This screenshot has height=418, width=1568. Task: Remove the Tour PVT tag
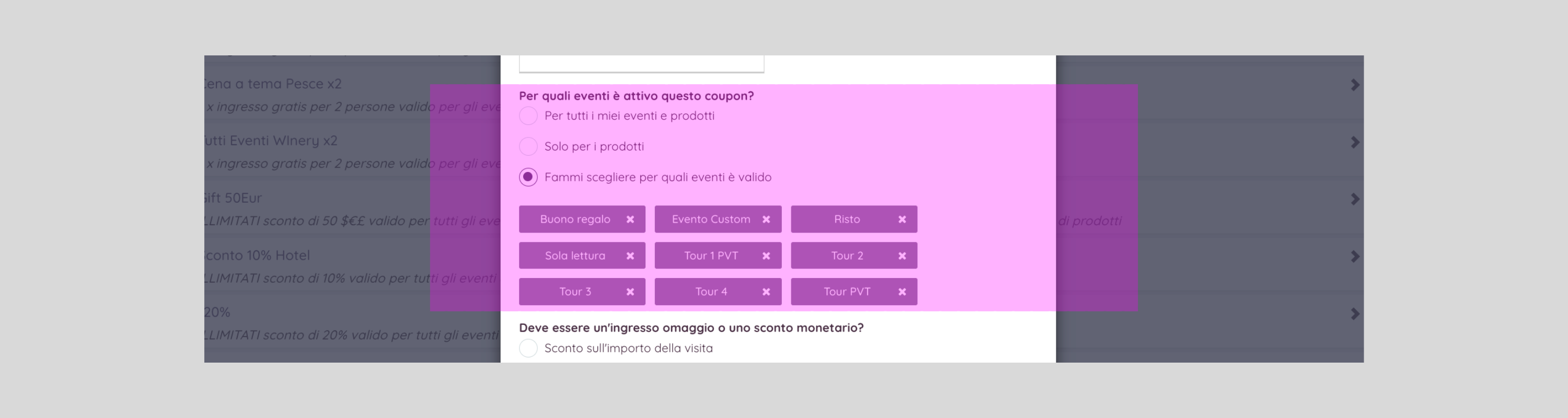point(902,292)
